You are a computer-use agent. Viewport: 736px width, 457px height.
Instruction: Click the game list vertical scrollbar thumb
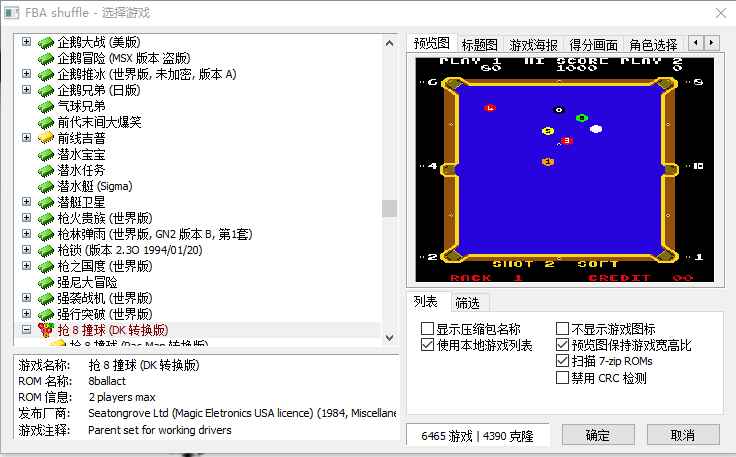point(390,207)
